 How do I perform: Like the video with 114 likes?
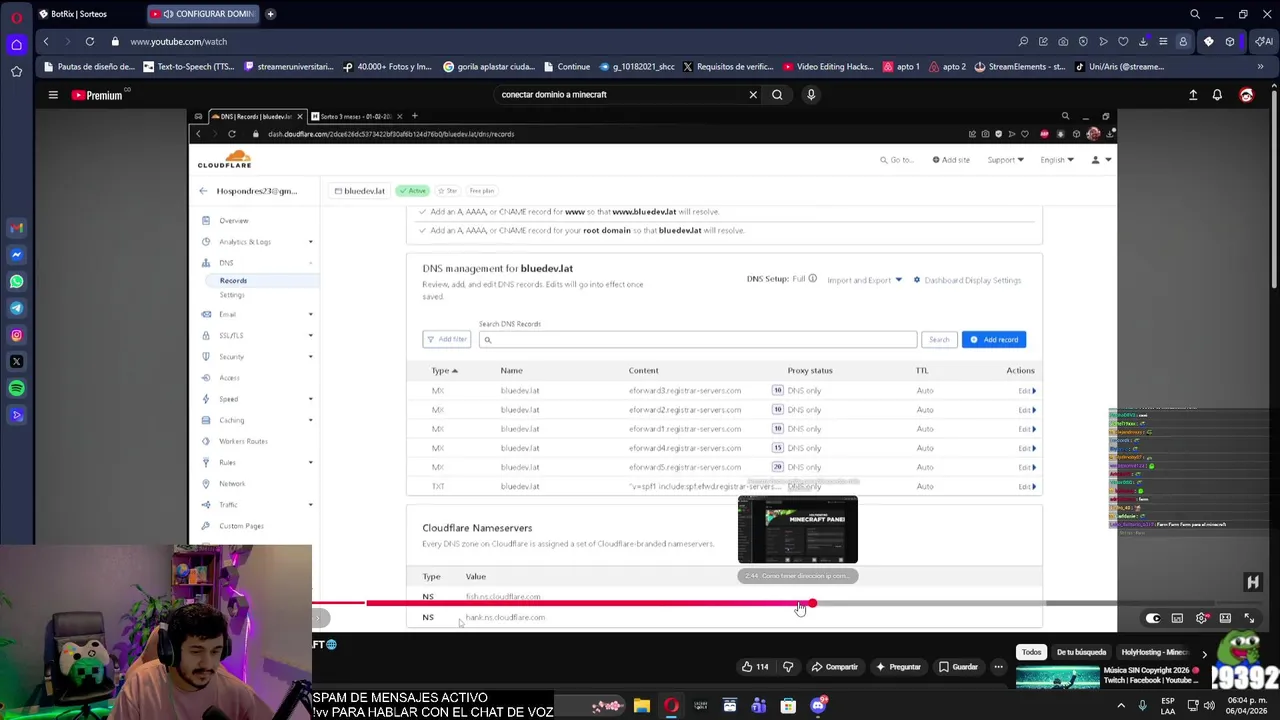755,667
